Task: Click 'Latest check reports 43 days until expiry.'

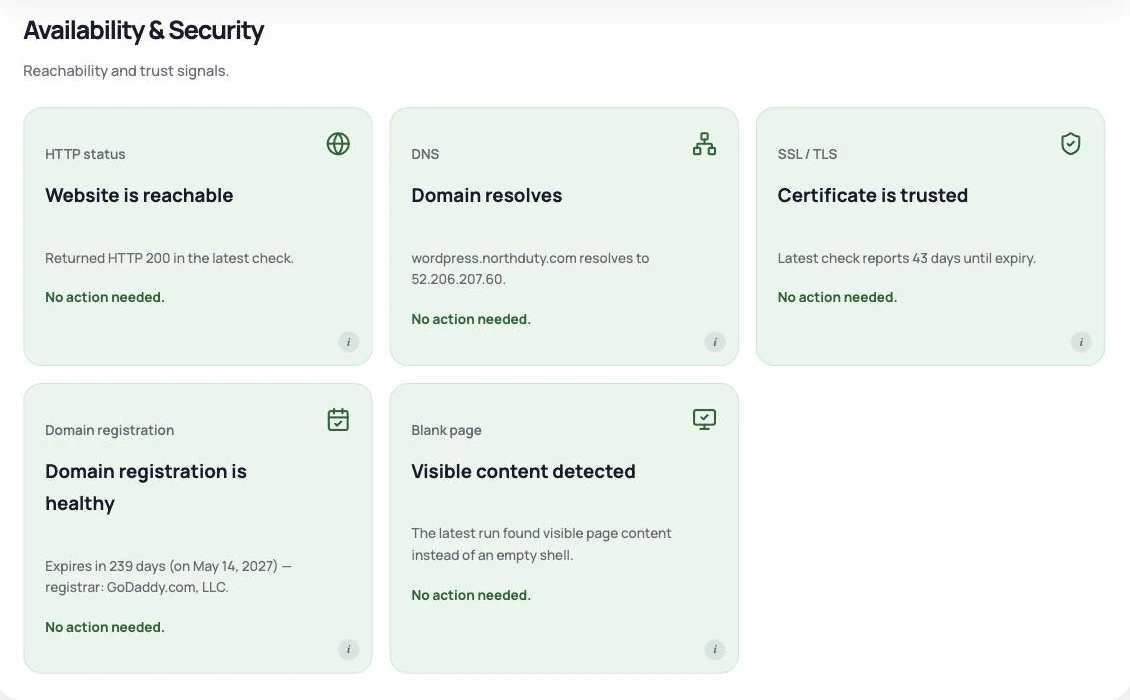Action: point(907,258)
